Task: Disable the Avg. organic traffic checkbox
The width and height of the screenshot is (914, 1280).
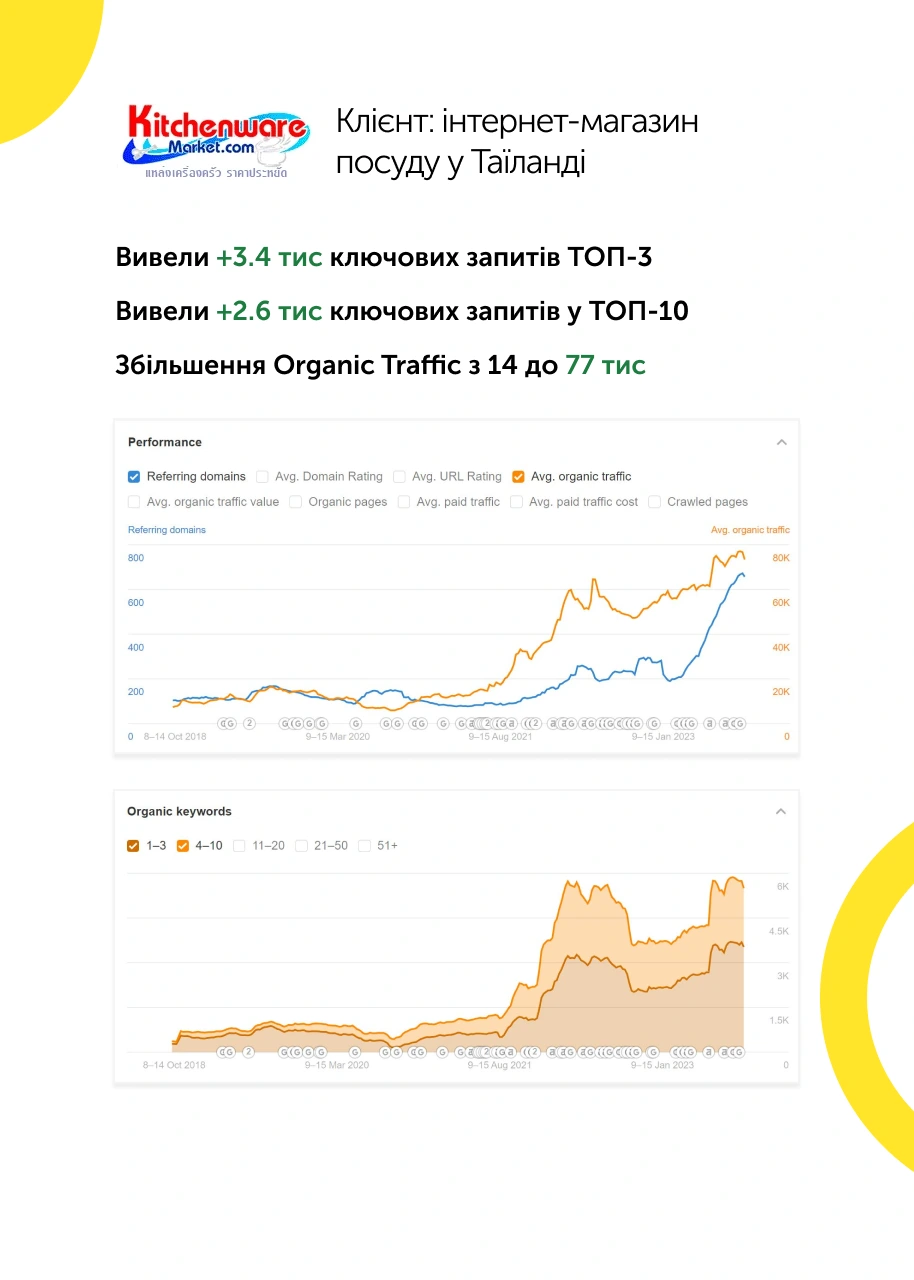Action: coord(518,477)
